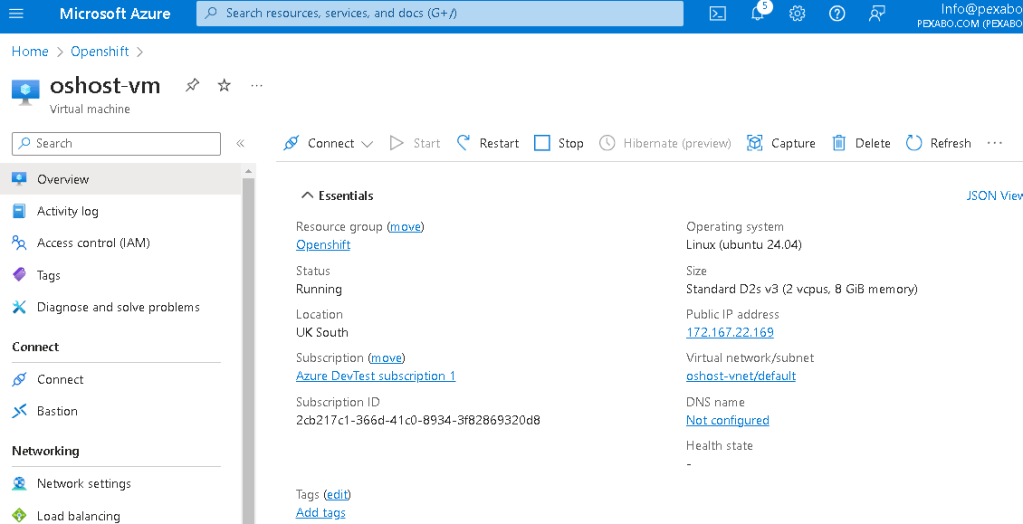The height and width of the screenshot is (524, 1023).
Task: Mark oshost-vm as favorite with star
Action: 224,85
